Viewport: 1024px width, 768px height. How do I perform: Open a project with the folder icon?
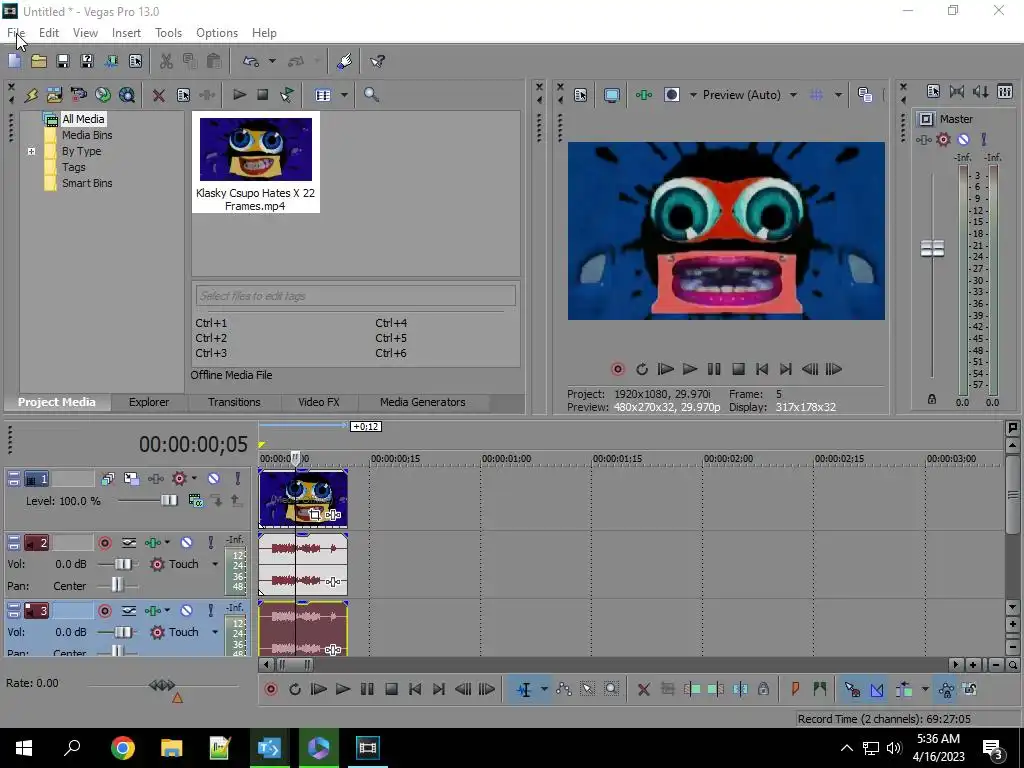pyautogui.click(x=39, y=61)
